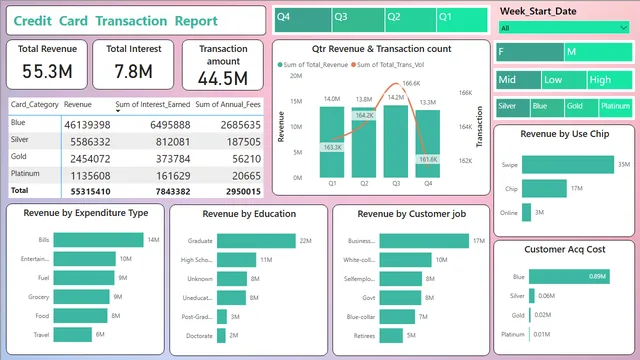Select the Q4 quarter slicer tile
Image resolution: width=640 pixels, height=360 pixels.
point(303,20)
